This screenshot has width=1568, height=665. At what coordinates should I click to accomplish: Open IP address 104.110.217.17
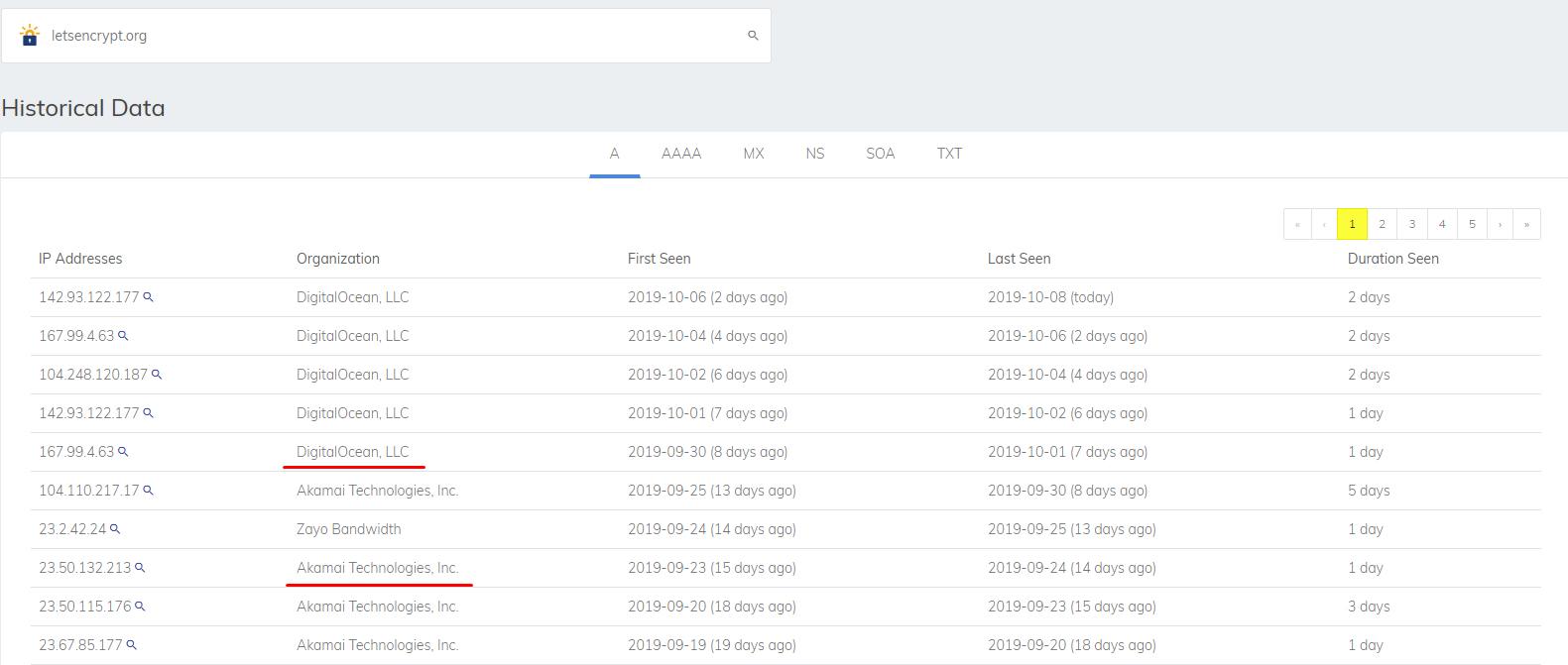89,491
